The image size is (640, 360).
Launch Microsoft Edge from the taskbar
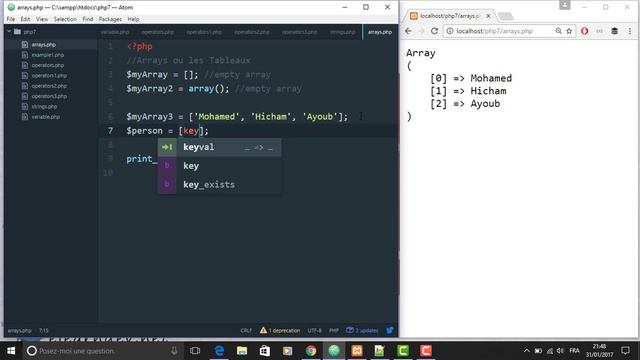point(219,351)
